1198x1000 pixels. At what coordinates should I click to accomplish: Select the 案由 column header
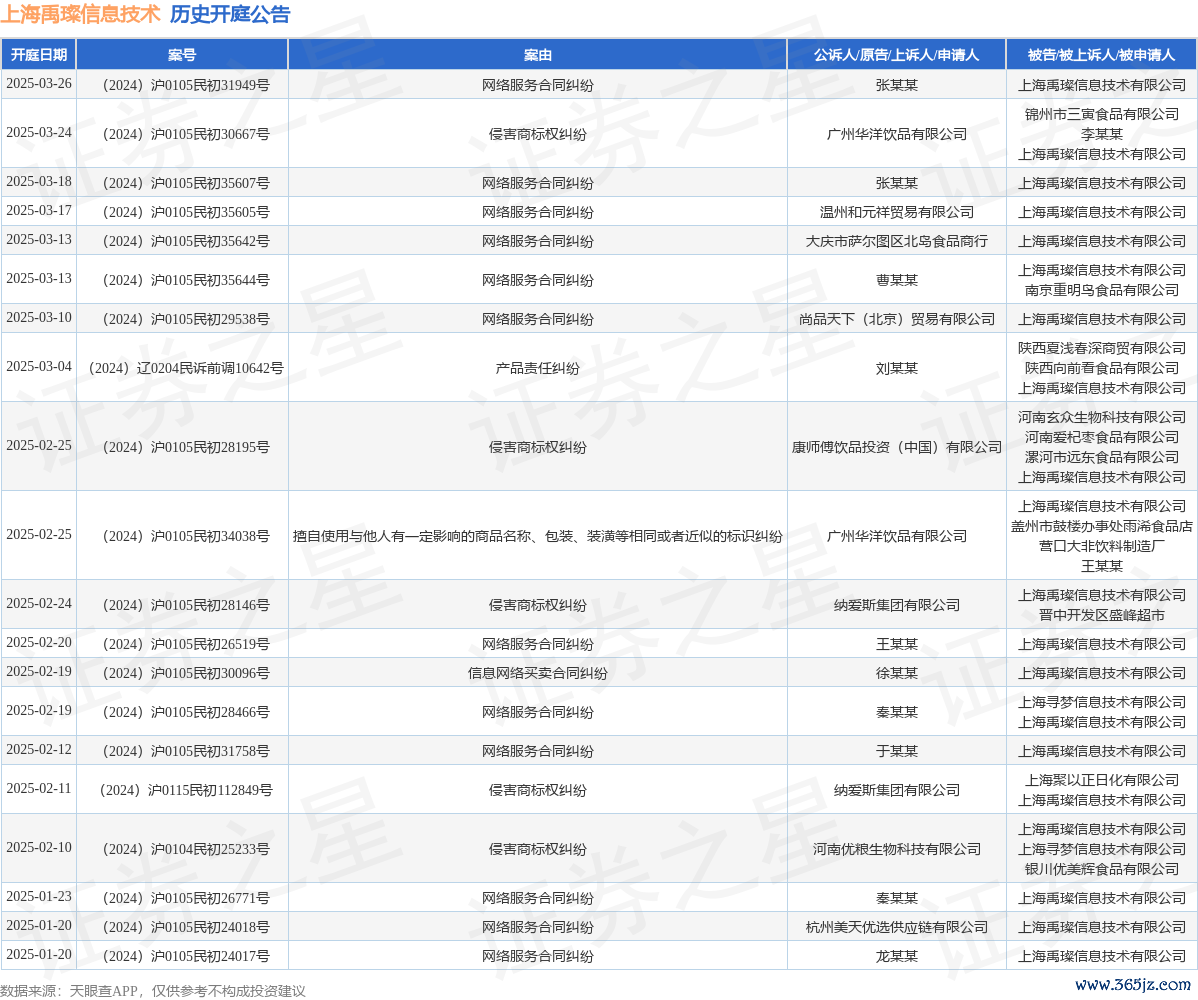pos(538,55)
